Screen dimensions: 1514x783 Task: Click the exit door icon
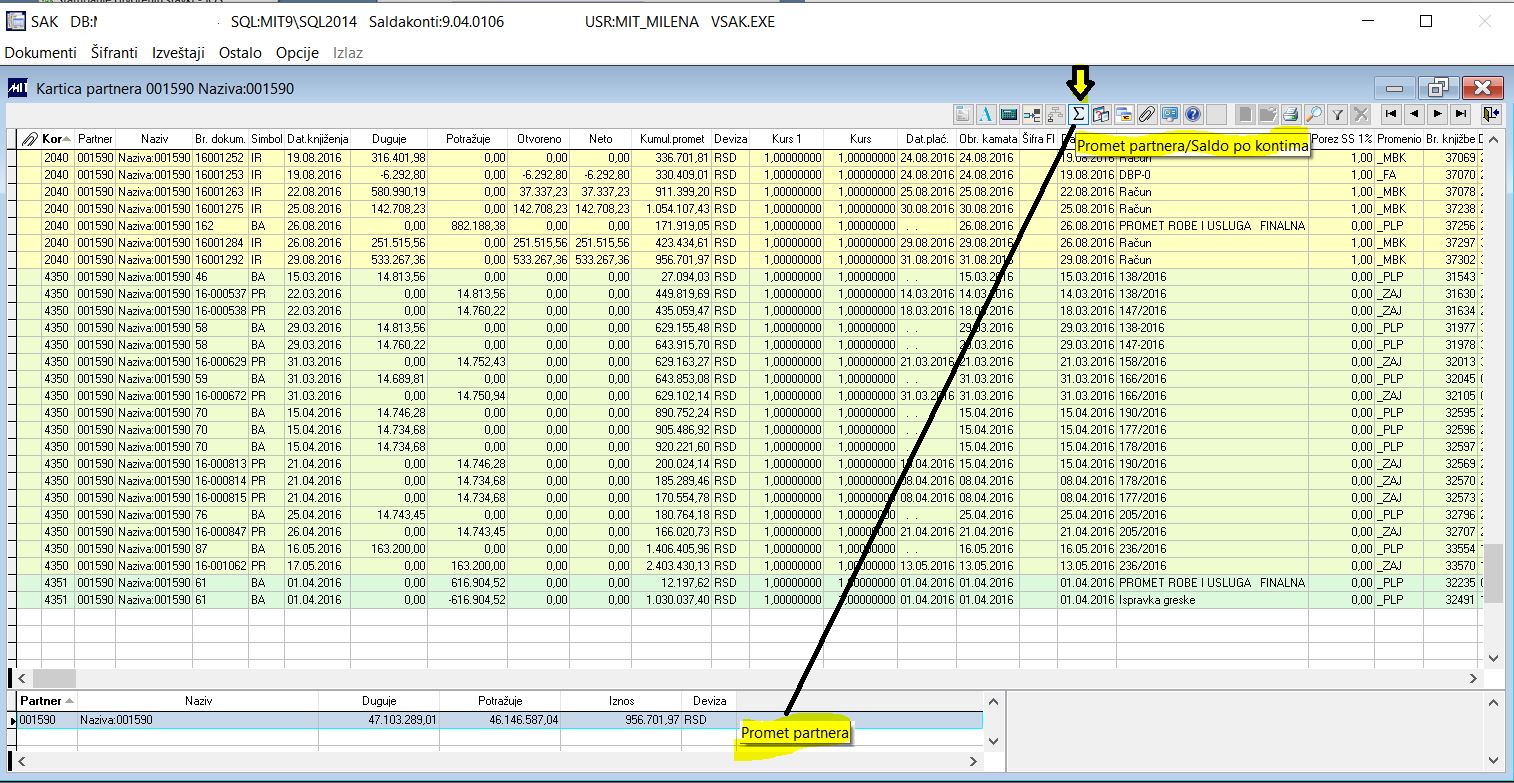click(x=1491, y=114)
